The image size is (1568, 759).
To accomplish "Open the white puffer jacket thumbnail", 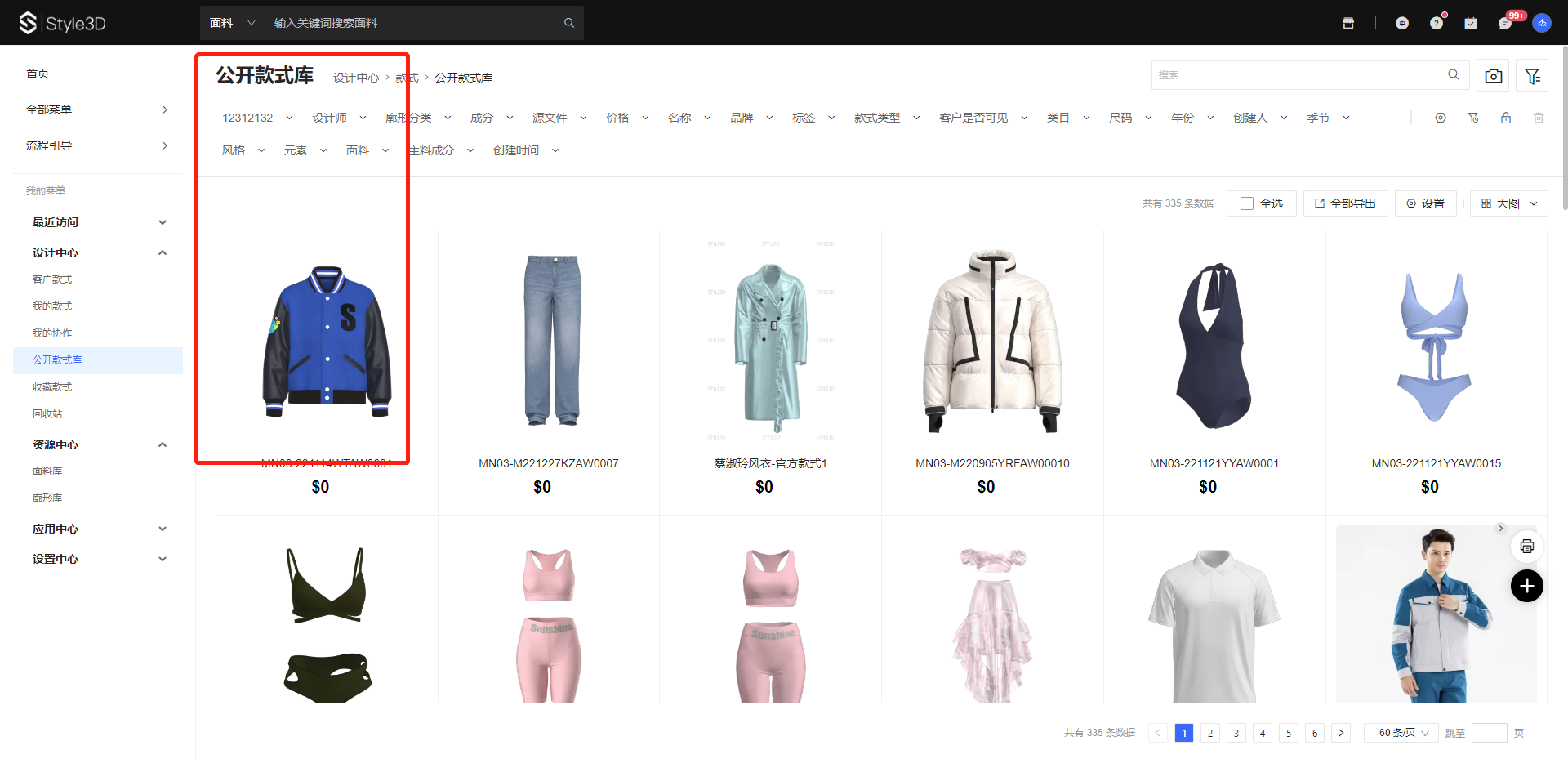I will click(x=992, y=341).
